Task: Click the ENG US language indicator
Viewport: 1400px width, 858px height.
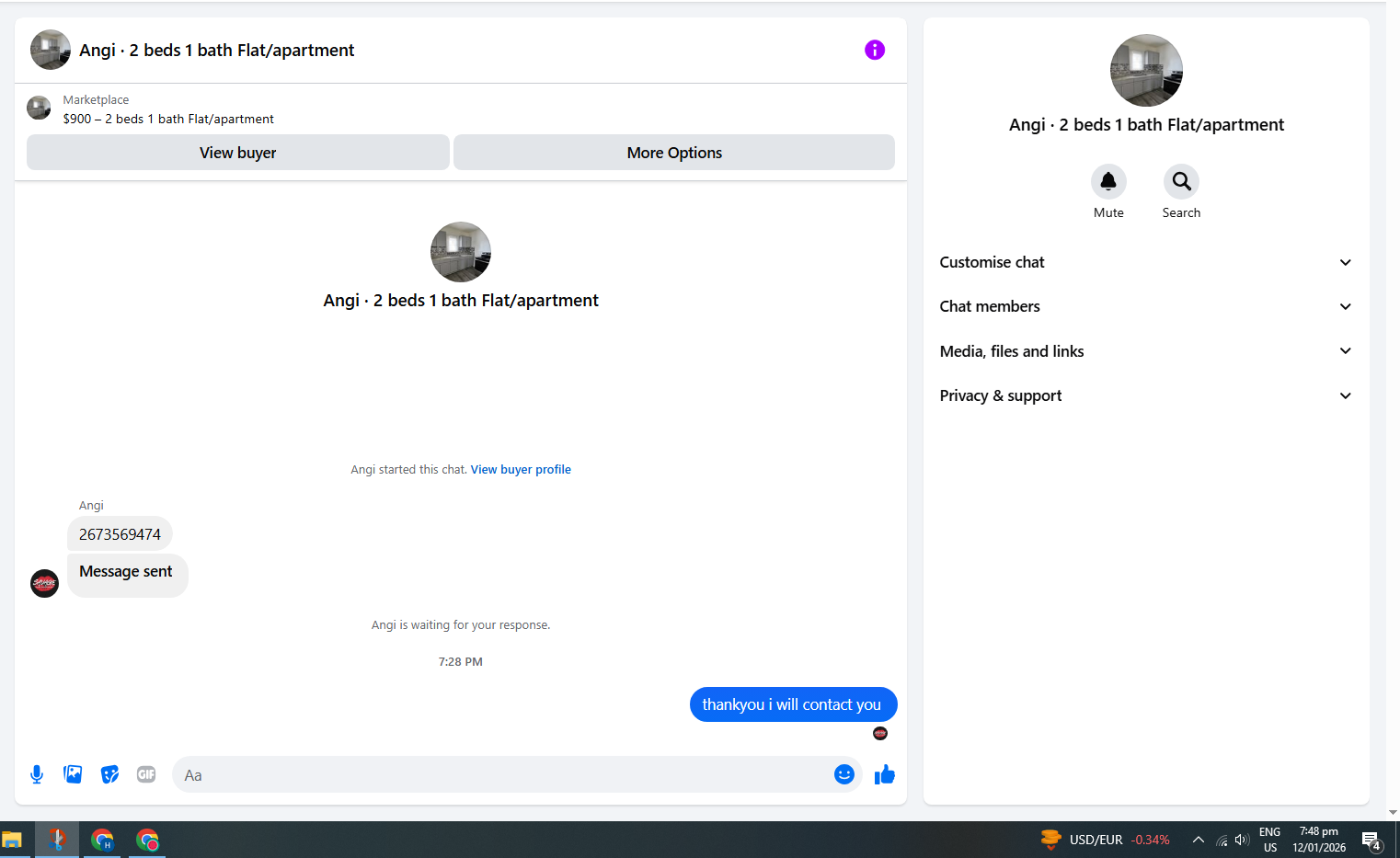Action: click(1270, 840)
